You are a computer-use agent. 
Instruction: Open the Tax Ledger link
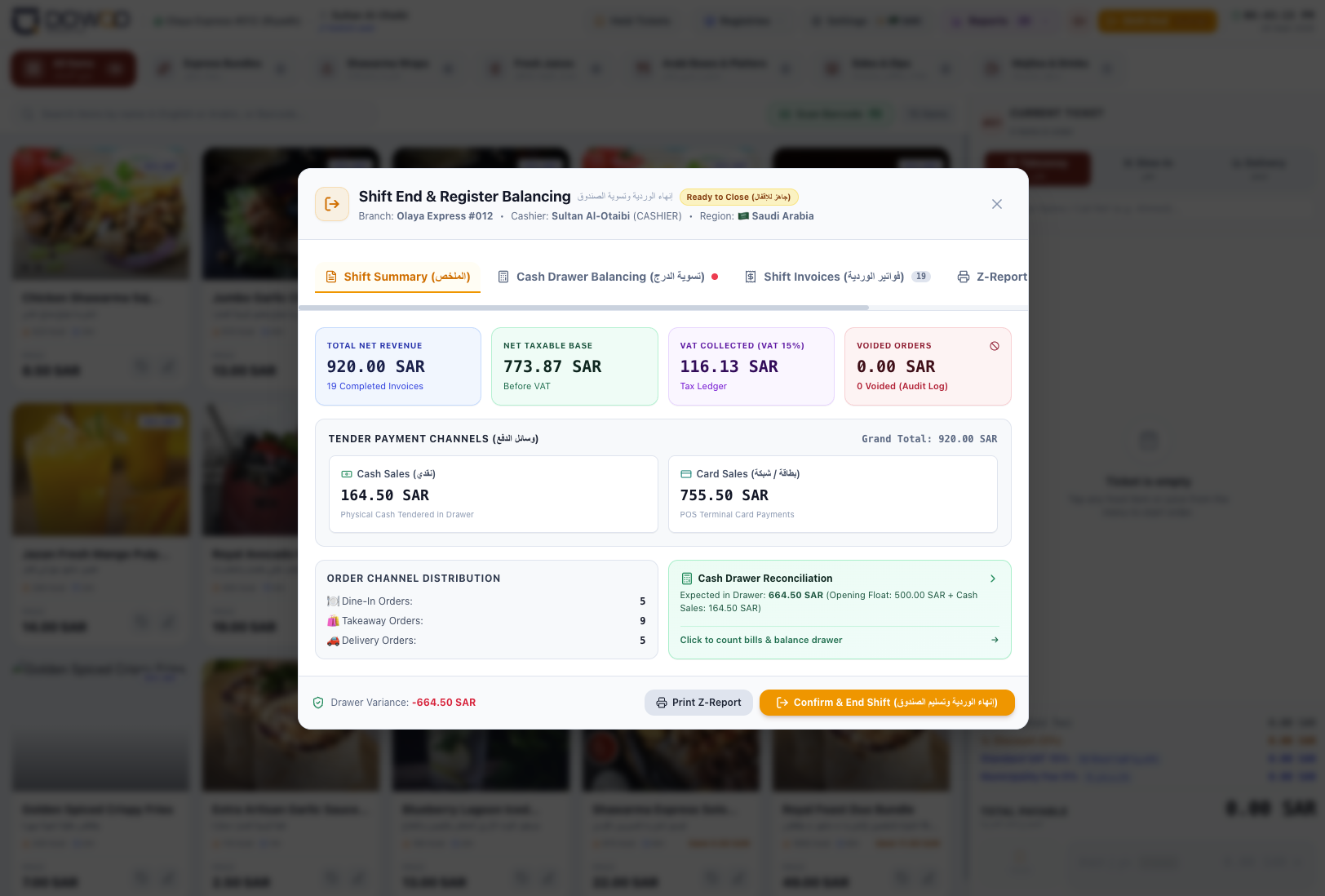tap(703, 386)
